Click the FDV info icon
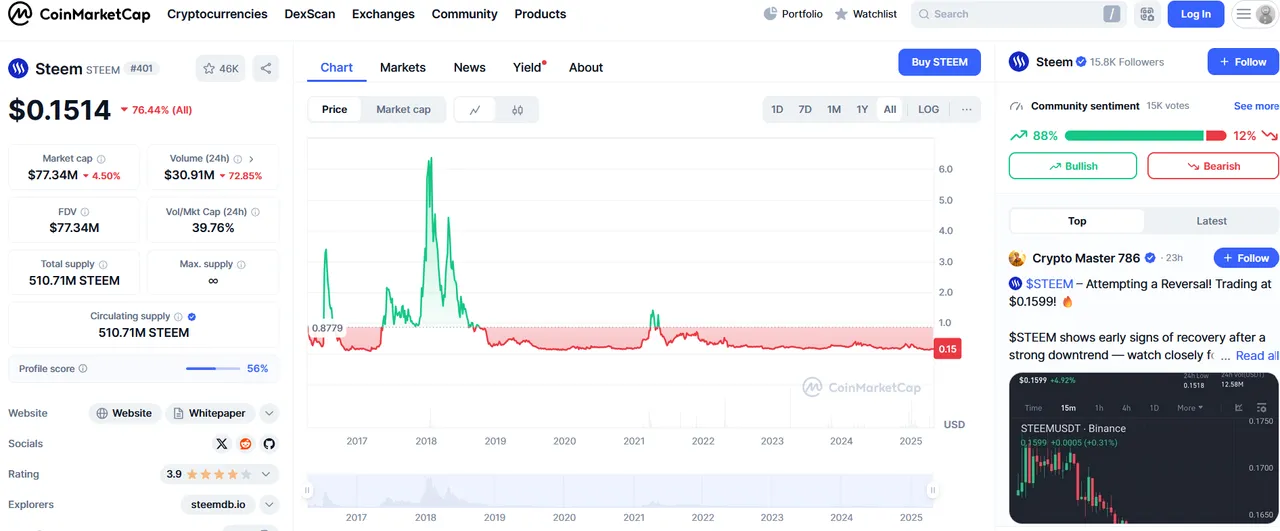 pos(84,212)
